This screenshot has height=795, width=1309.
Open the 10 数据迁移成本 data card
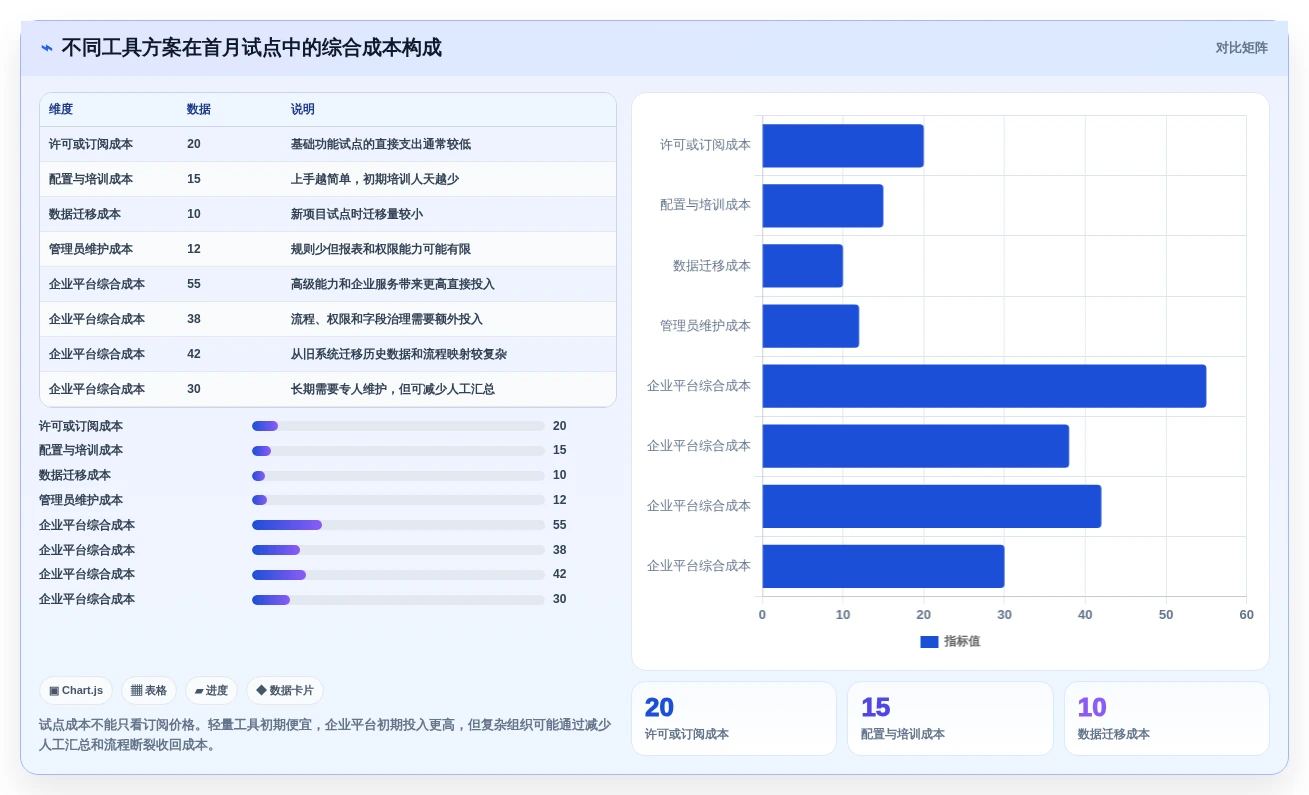pyautogui.click(x=1166, y=718)
